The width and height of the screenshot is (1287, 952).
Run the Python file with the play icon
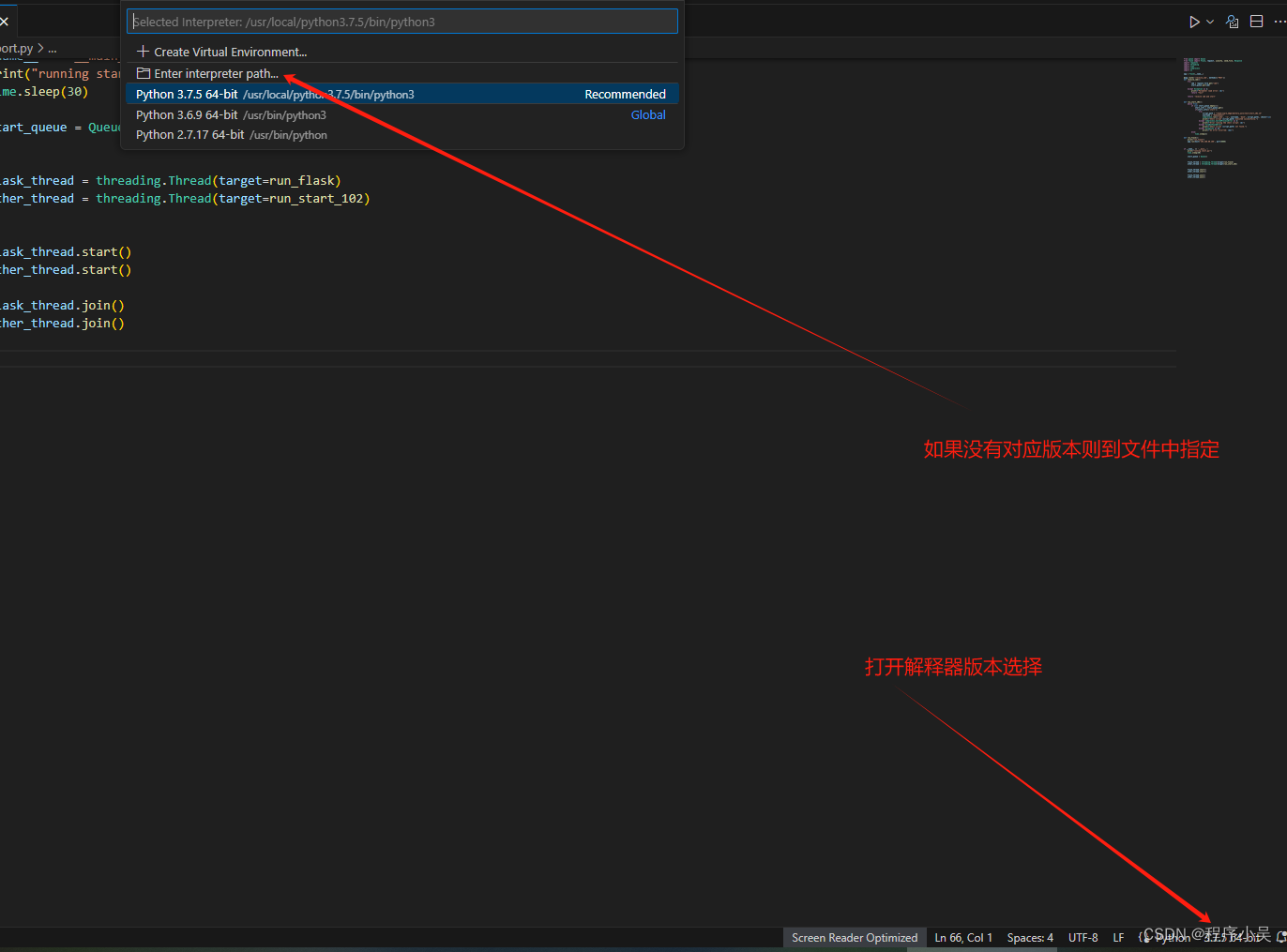[x=1193, y=21]
